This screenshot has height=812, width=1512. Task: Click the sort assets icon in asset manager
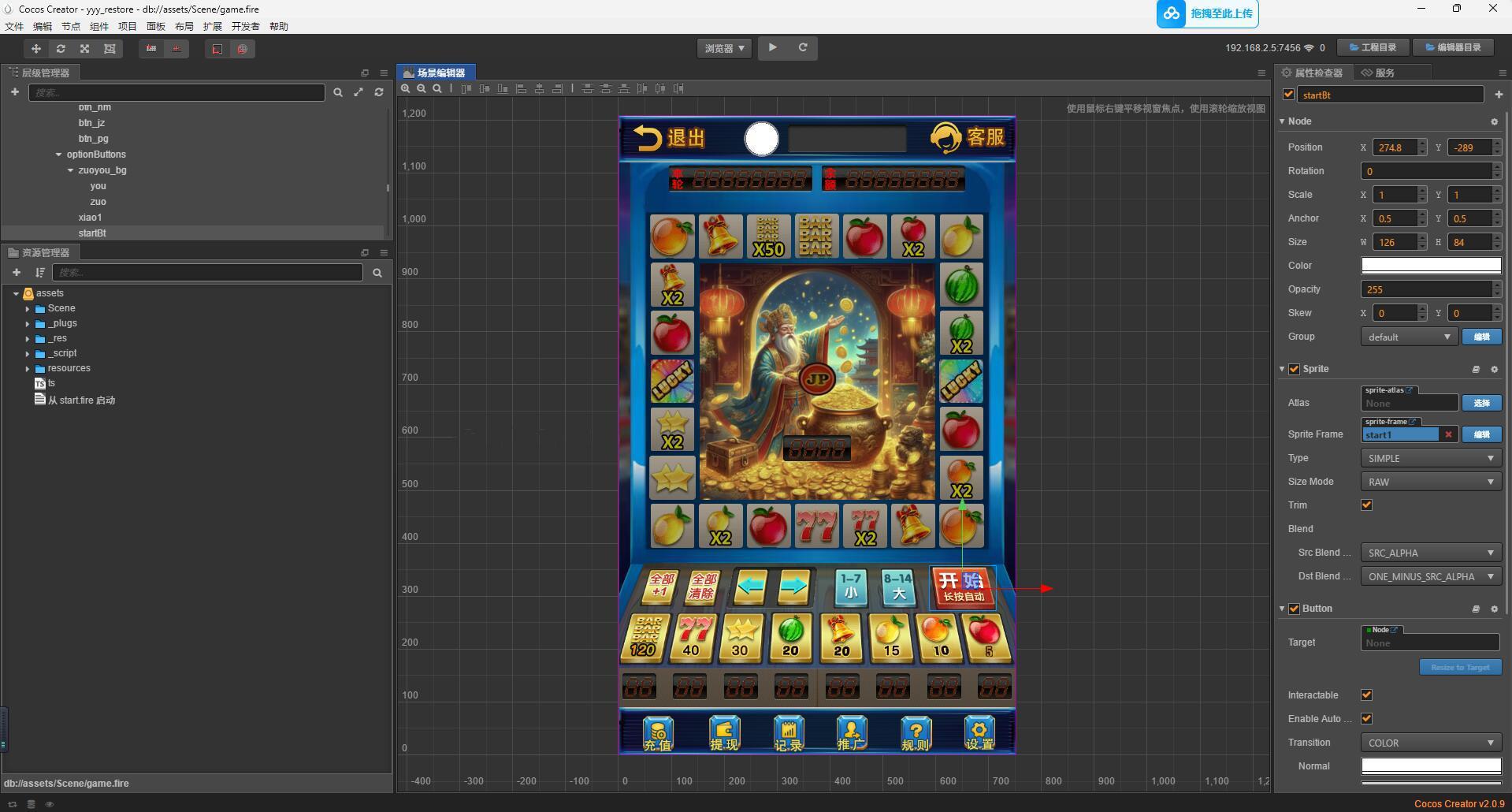click(39, 273)
